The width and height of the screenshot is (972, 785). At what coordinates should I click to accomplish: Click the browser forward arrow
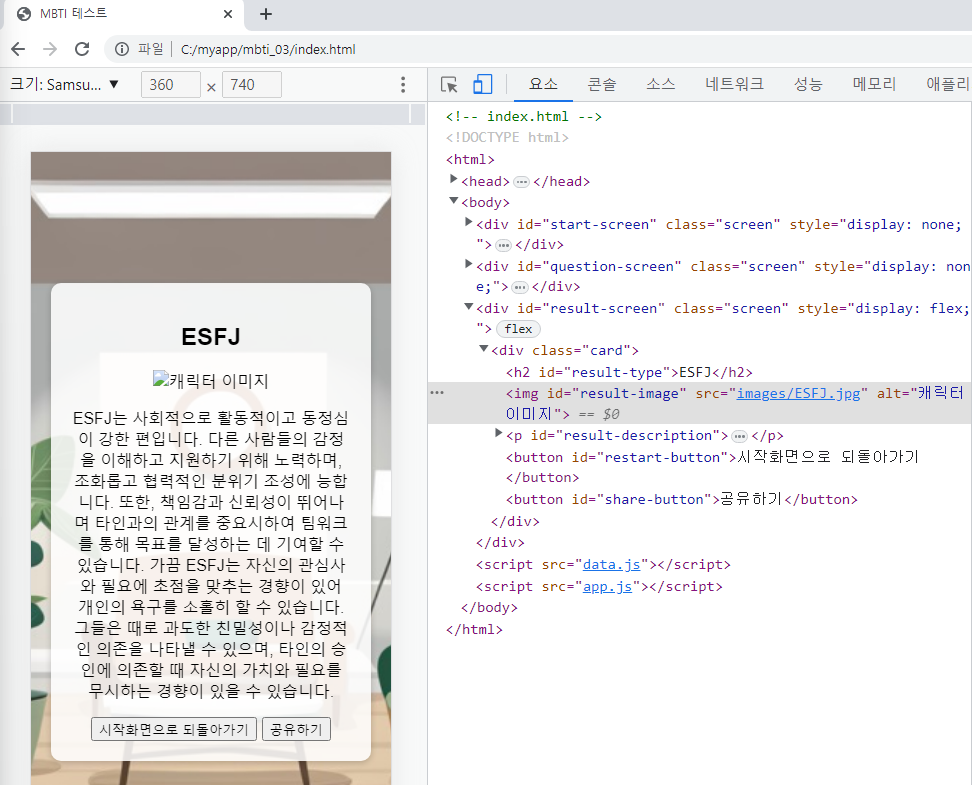50,49
